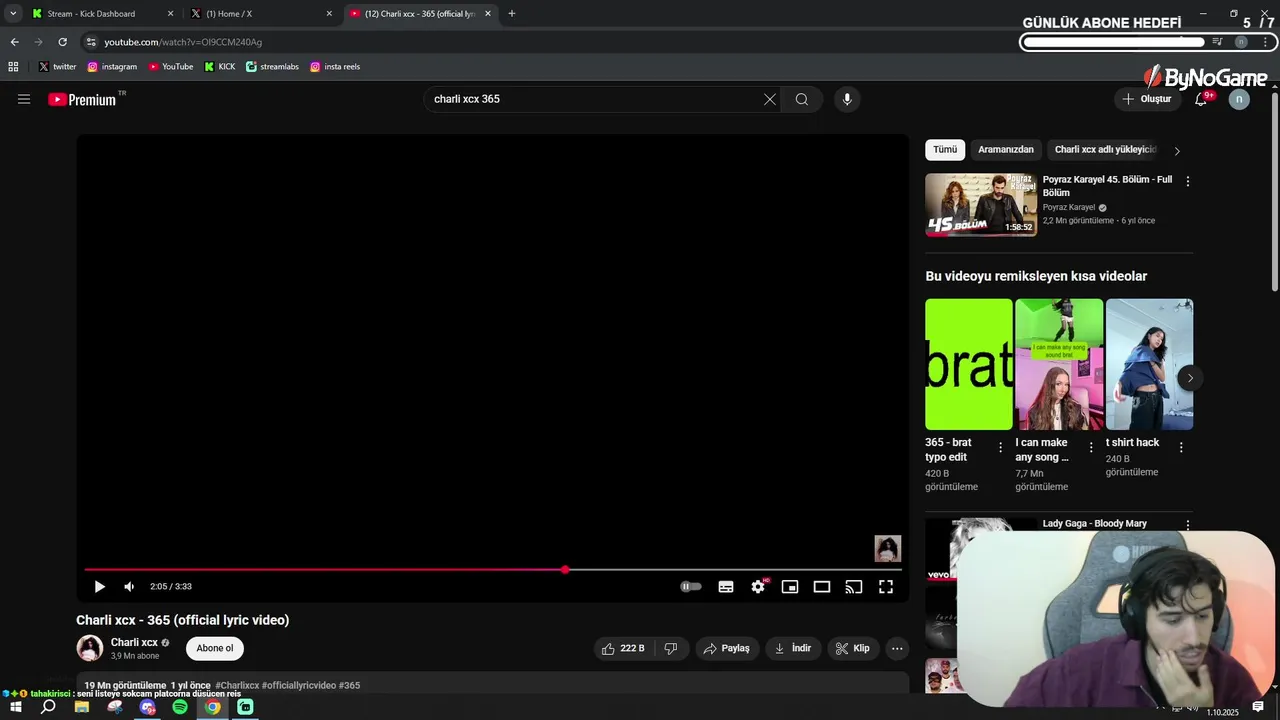Screen dimensions: 1280x720
Task: Toggle subtitles/closed captions button
Action: tap(726, 587)
